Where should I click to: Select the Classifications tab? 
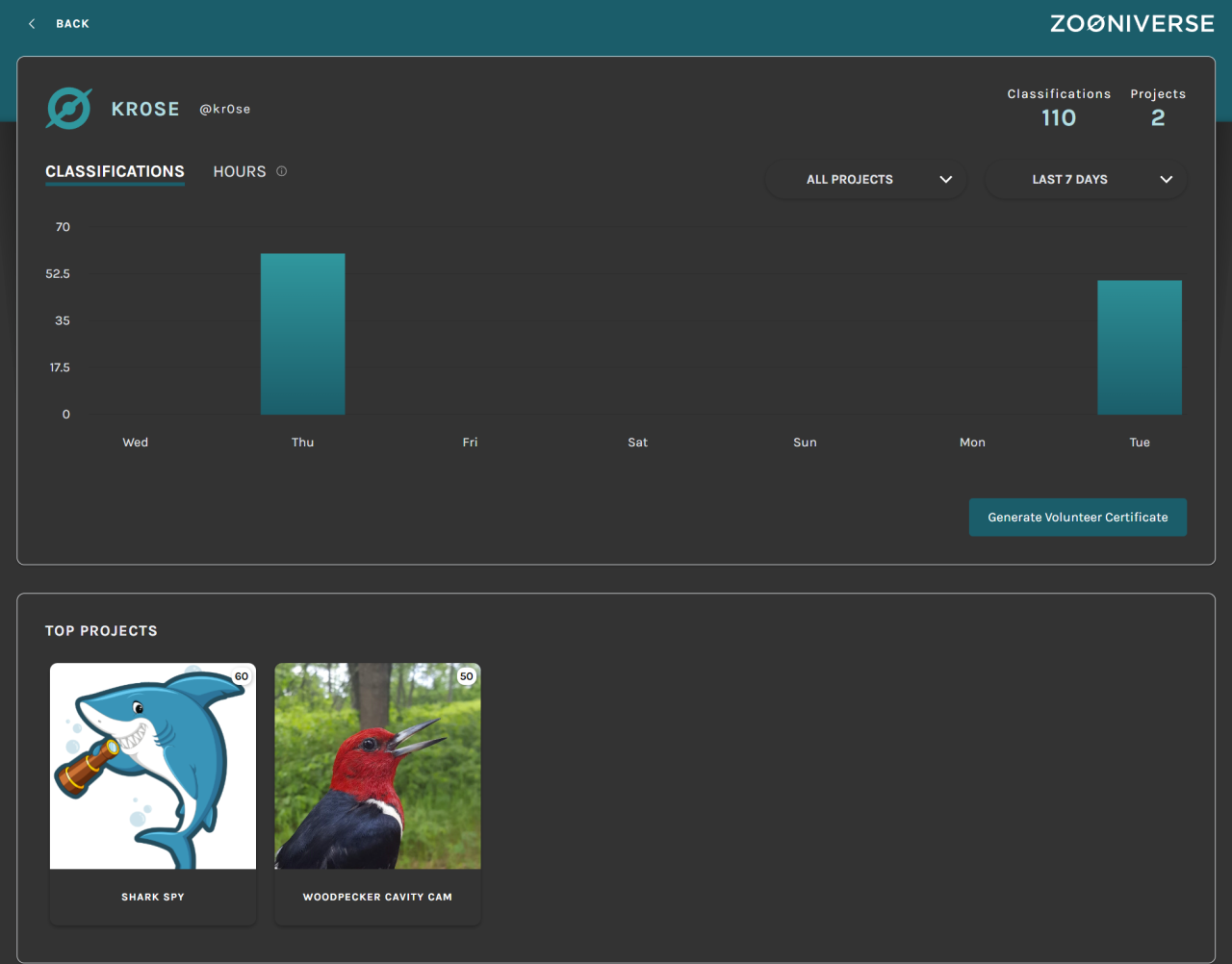point(115,171)
